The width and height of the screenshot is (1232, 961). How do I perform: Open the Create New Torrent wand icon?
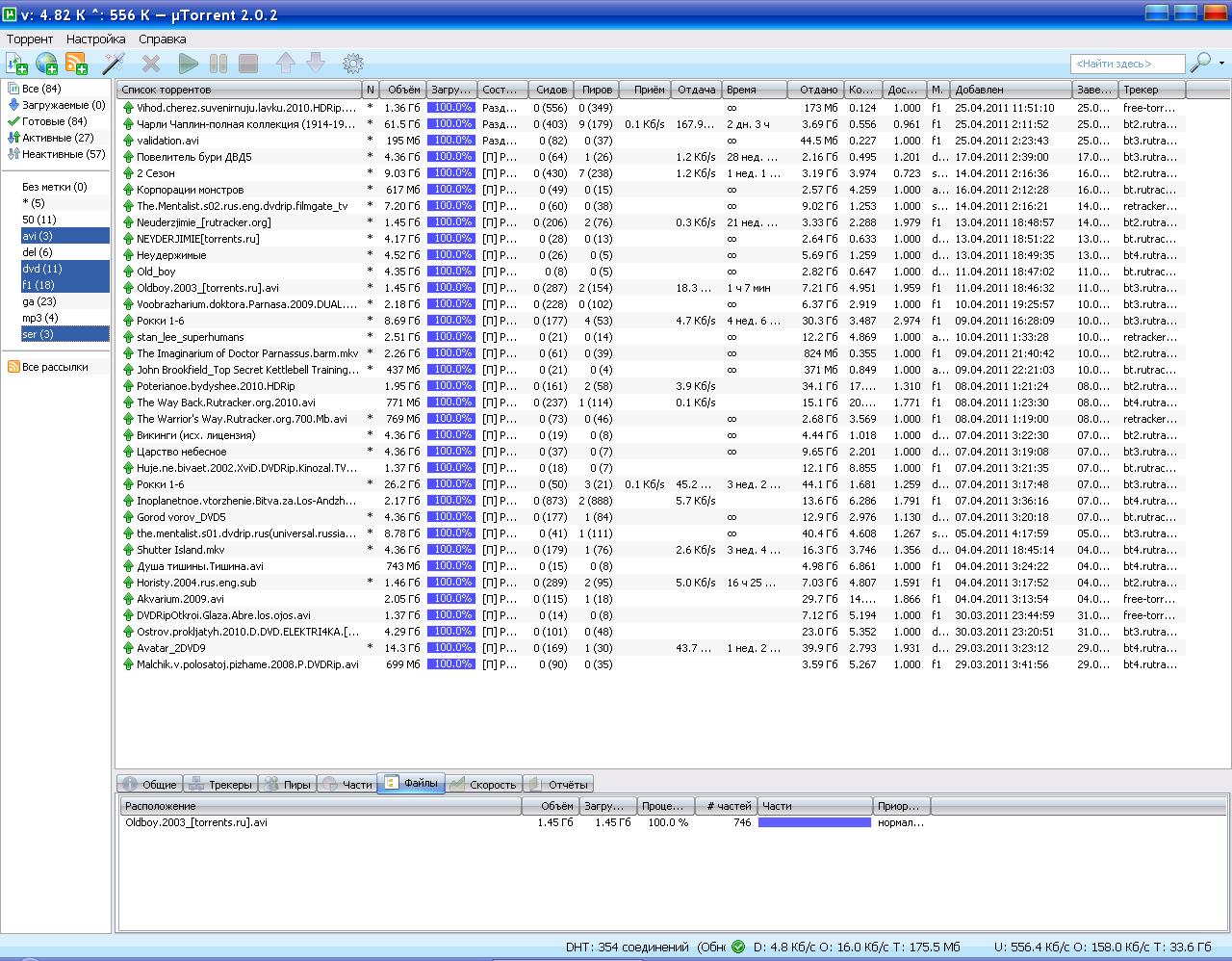click(x=114, y=64)
